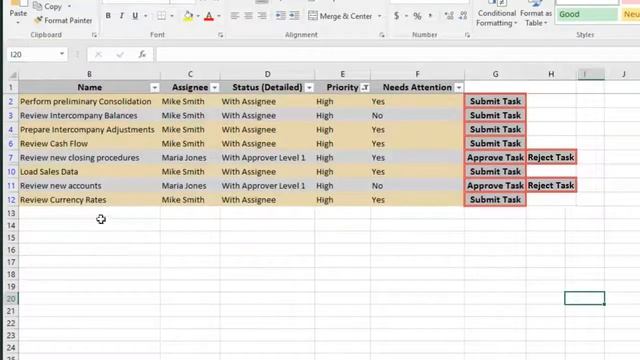
Task: Select row 13 header
Action: point(11,213)
